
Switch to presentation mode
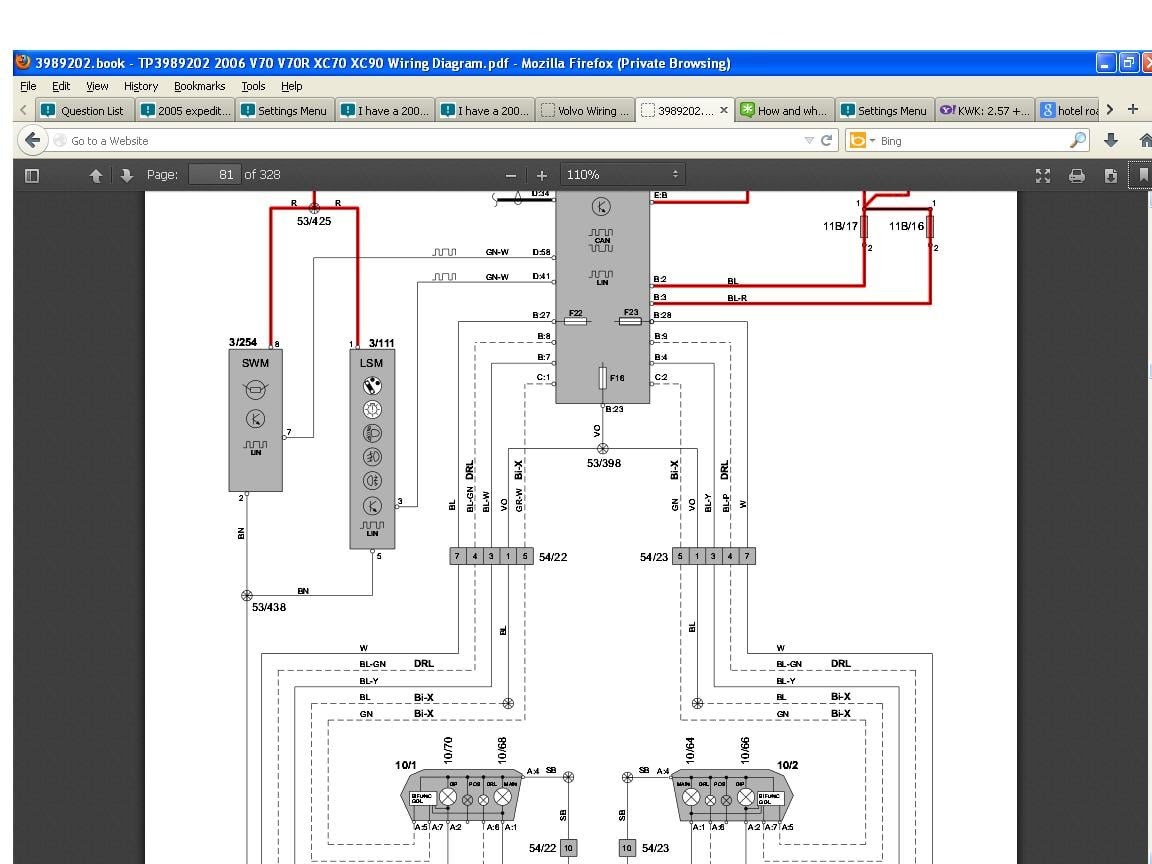(x=1043, y=176)
